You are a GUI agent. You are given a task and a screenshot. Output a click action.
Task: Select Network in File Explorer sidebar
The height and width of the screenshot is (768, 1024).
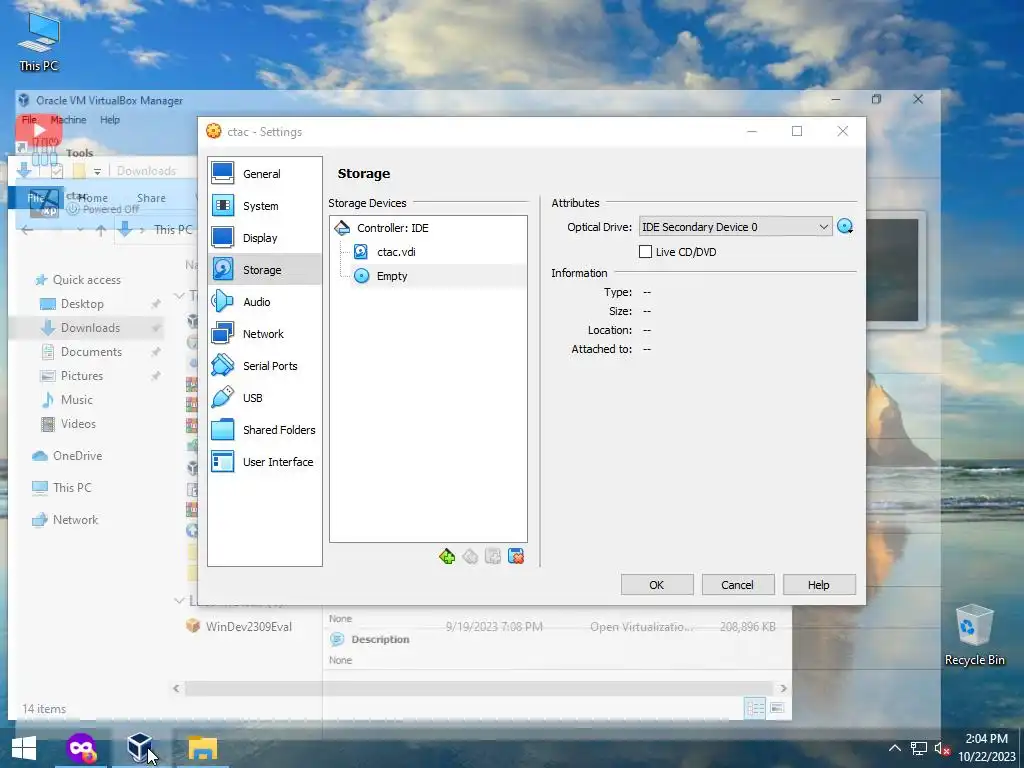click(75, 520)
